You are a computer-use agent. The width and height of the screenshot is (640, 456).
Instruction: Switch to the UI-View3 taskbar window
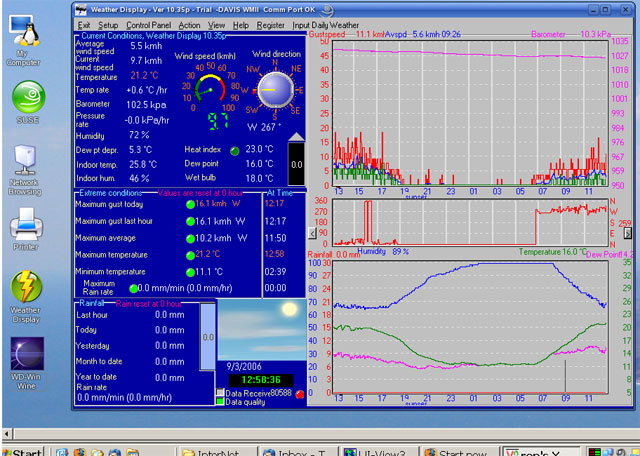point(379,452)
